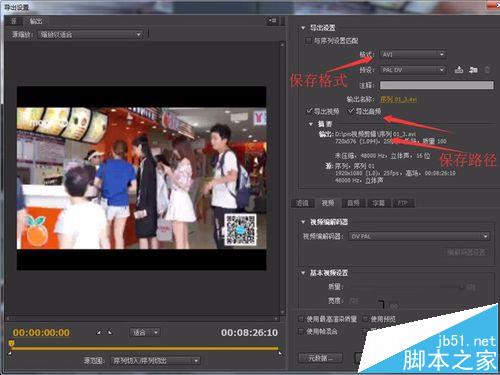Click the 注释 comment input field
The width and height of the screenshot is (500, 375).
(x=437, y=85)
